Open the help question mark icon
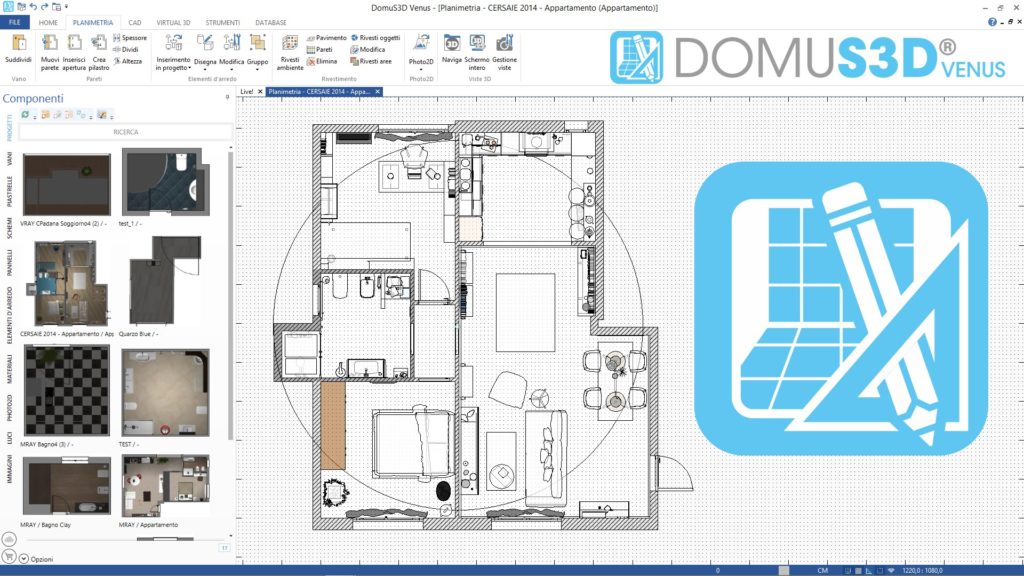Screen dimensions: 1024x576 [992, 22]
